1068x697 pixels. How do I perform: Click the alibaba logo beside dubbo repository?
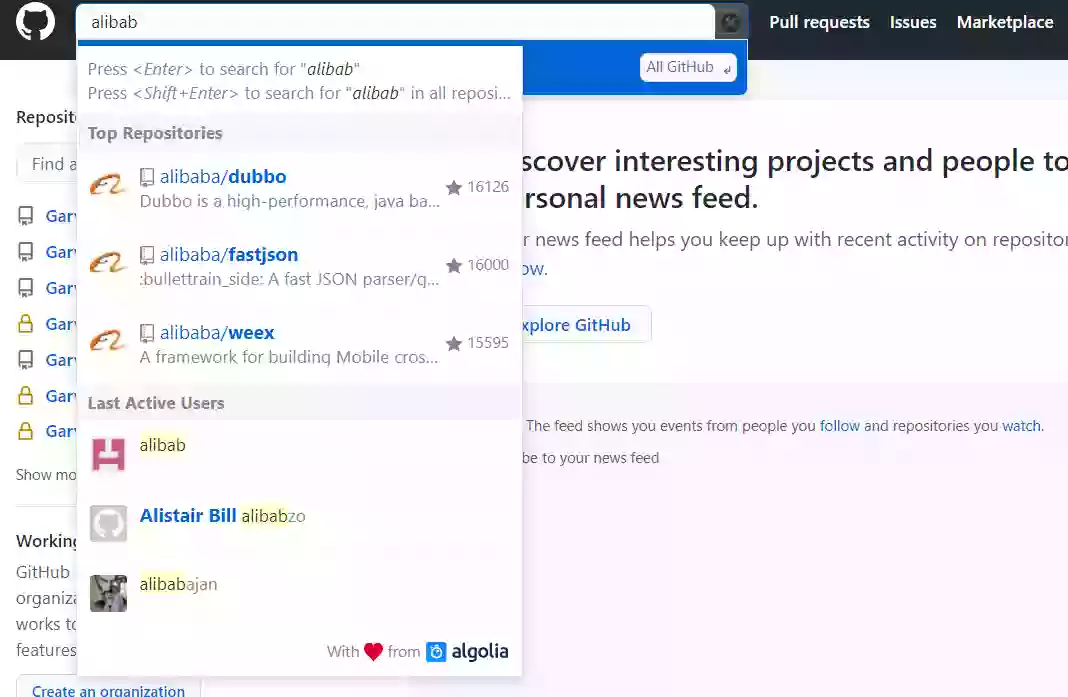(108, 185)
